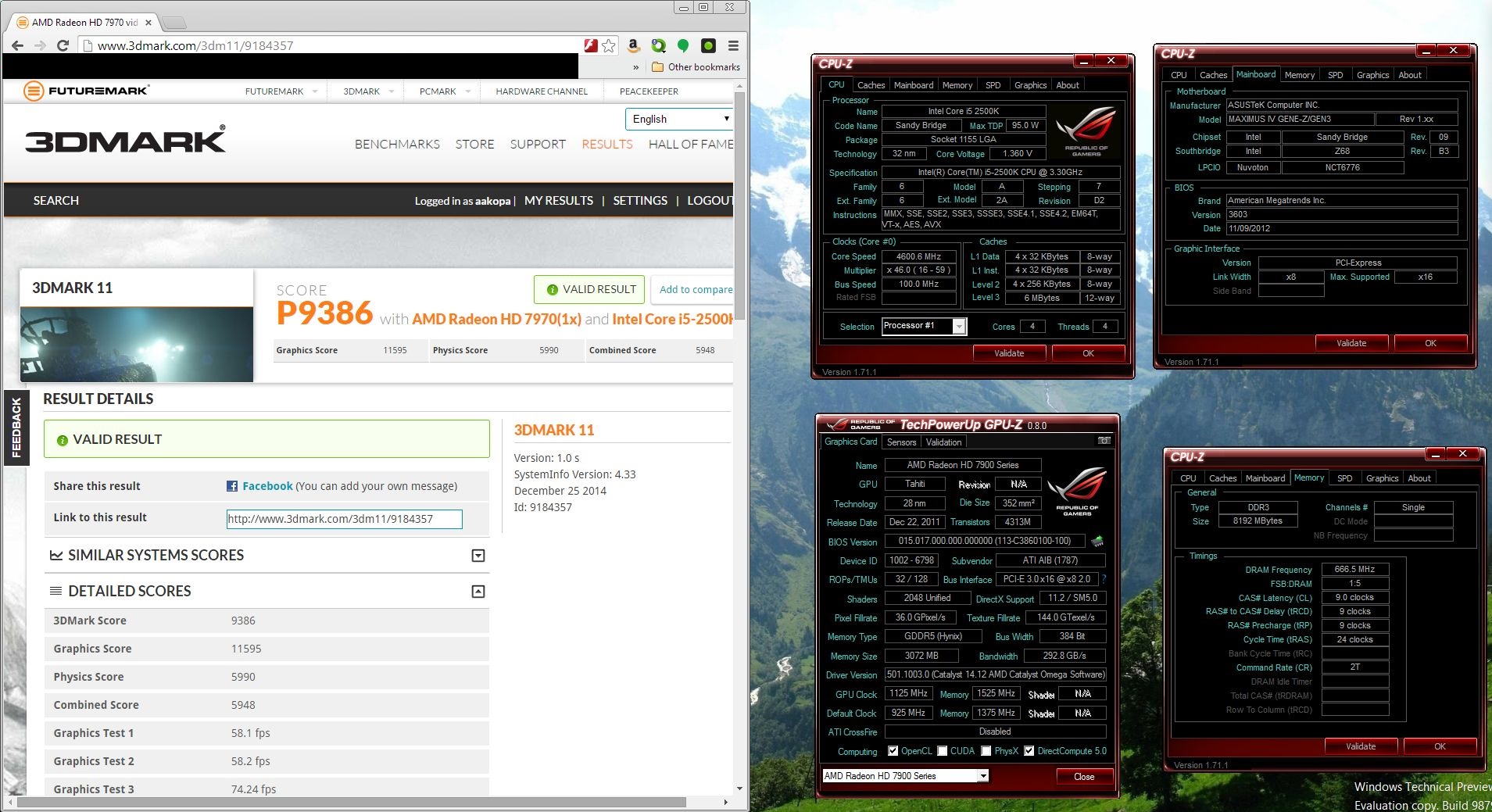Click the Futuremark logo

(86, 91)
